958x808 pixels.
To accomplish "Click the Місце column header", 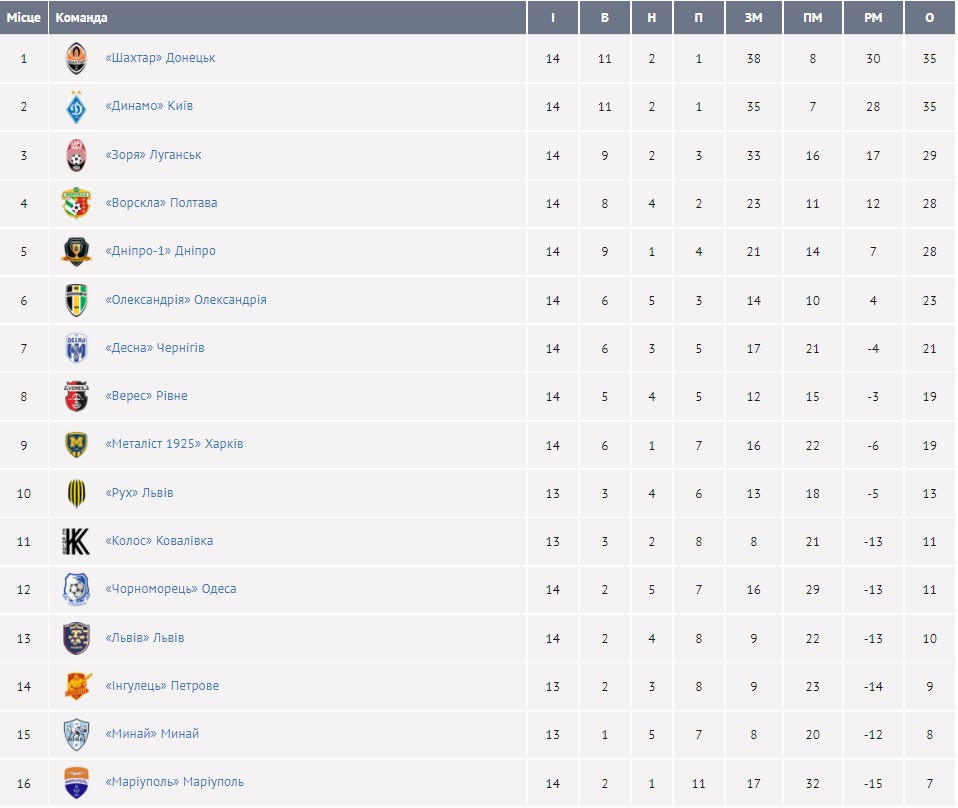I will click(24, 18).
